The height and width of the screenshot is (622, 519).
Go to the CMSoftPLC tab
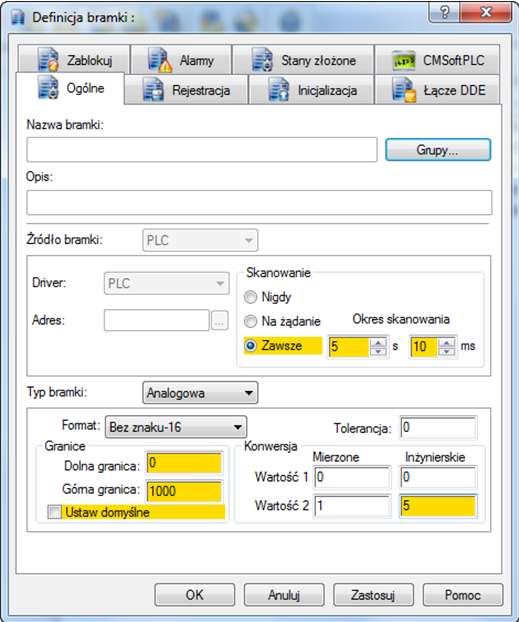tap(437, 60)
